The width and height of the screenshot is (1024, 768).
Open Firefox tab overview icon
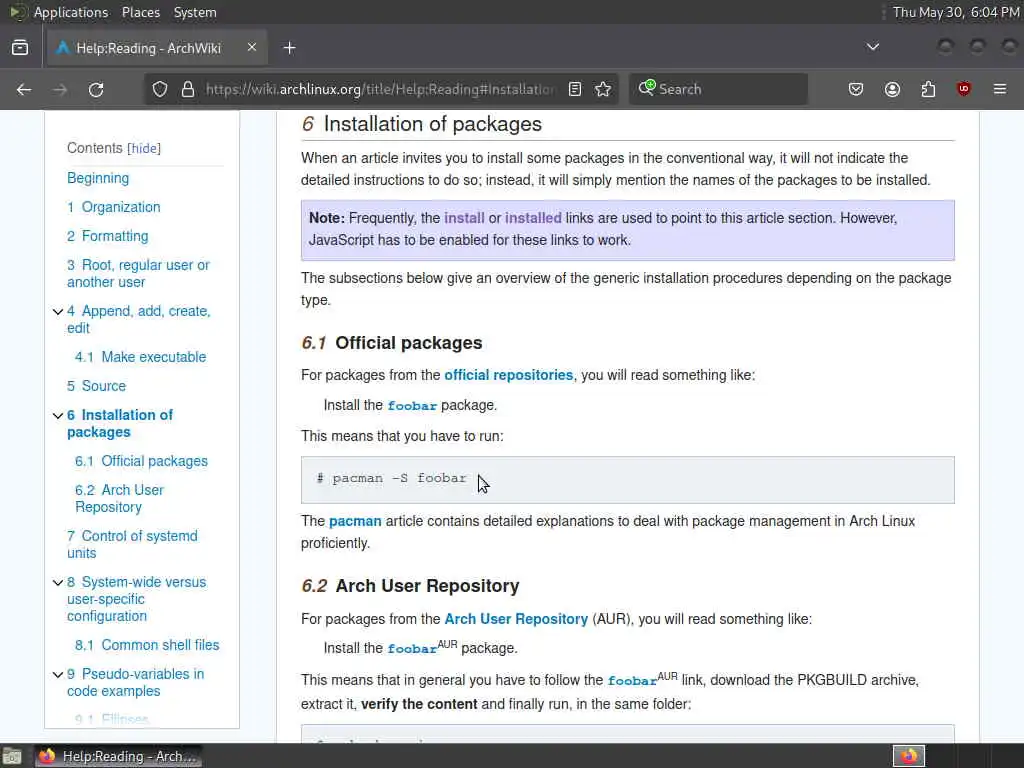[20, 48]
